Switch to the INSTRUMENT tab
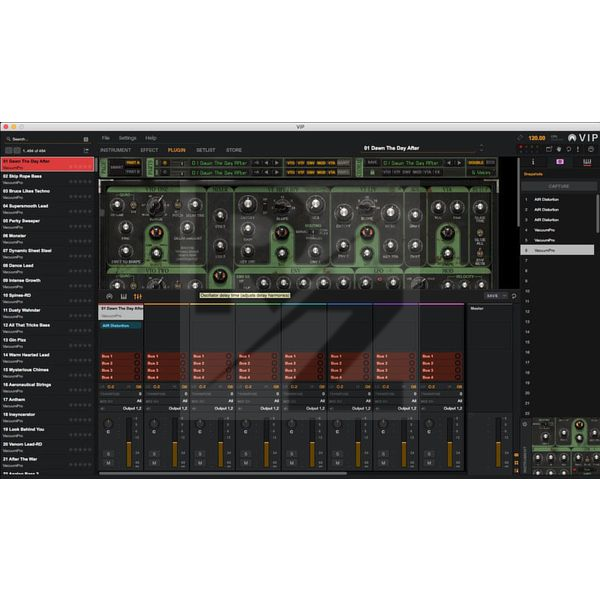The width and height of the screenshot is (600, 600). (x=116, y=150)
